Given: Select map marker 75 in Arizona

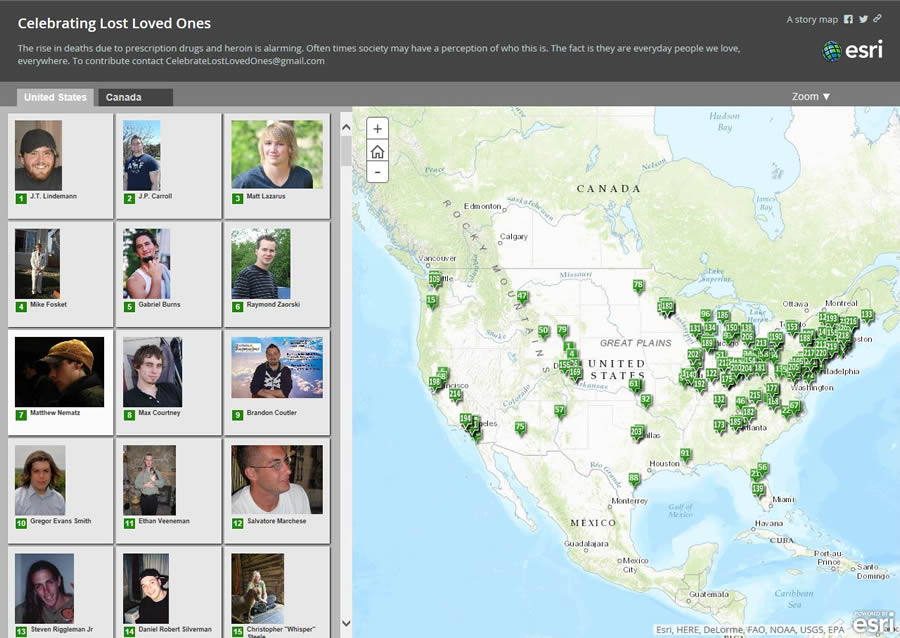Looking at the screenshot, I should coord(520,428).
